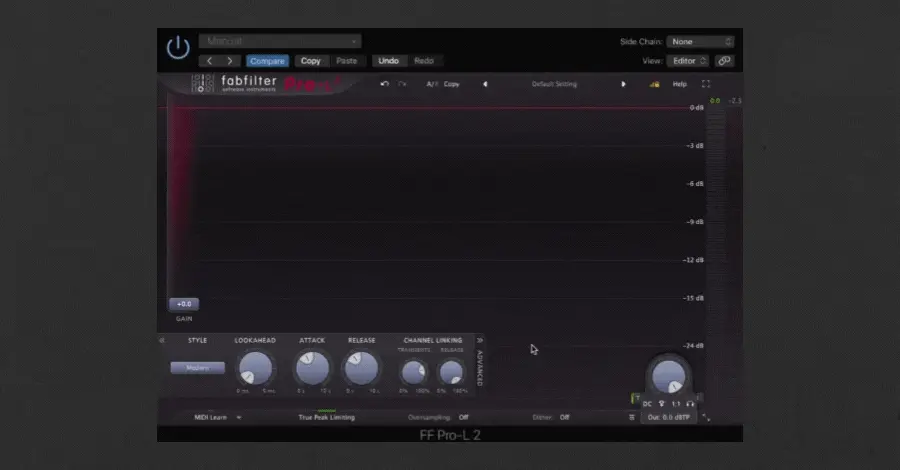
Task: Click the FabFilter A/B Copy button
Action: click(x=452, y=84)
